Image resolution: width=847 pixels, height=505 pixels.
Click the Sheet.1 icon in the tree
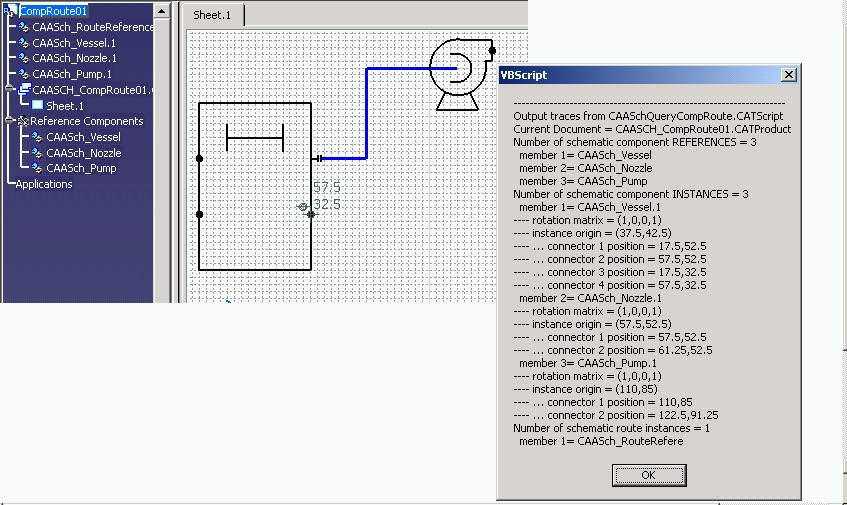[x=38, y=106]
